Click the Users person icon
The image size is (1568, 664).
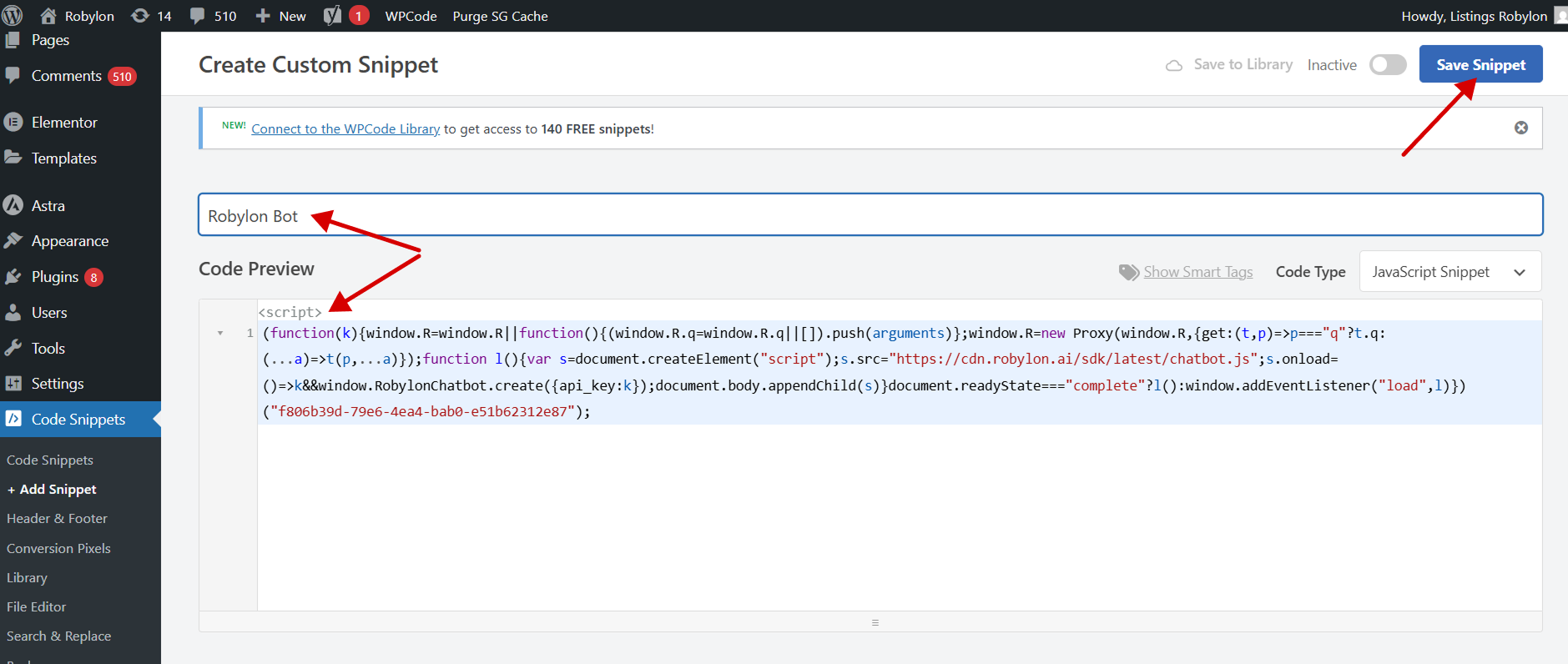coord(13,313)
